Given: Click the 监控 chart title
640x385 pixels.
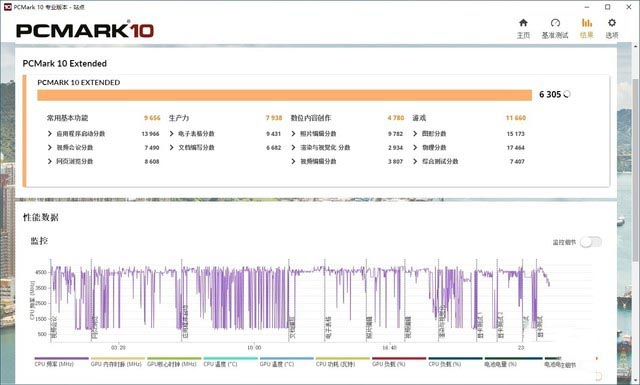Looking at the screenshot, I should pos(39,241).
